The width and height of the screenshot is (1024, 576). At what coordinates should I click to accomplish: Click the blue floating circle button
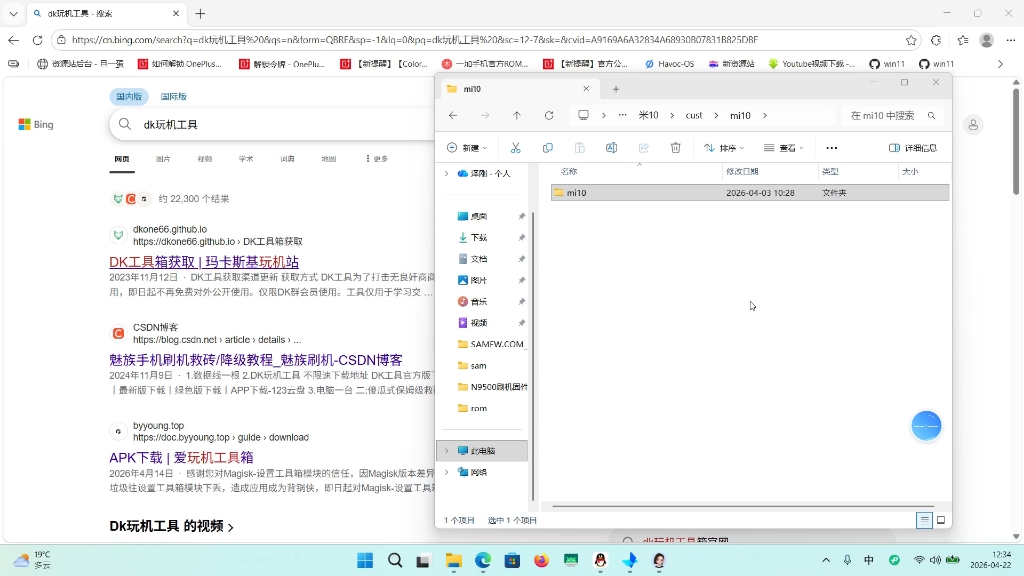click(x=926, y=426)
